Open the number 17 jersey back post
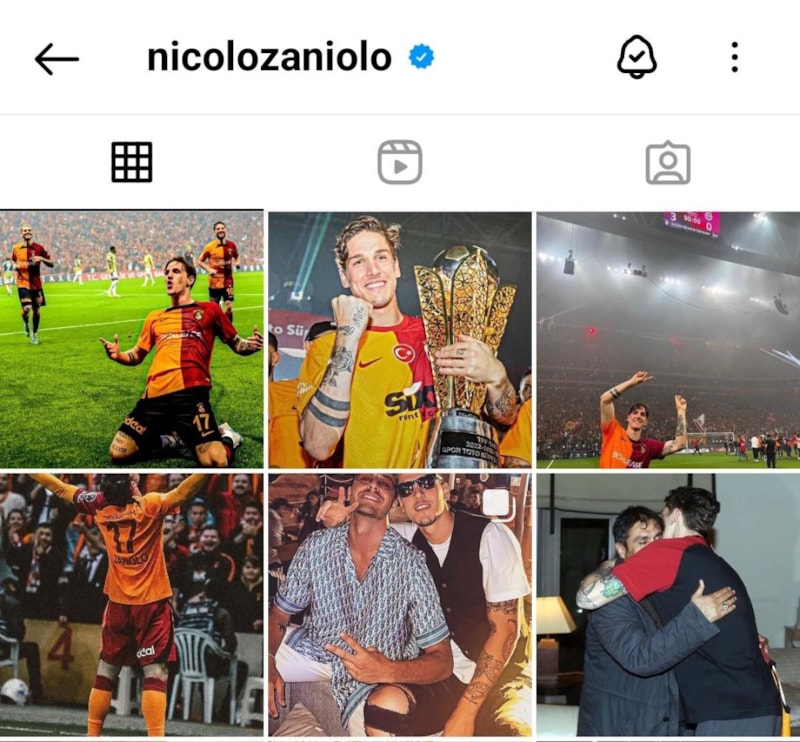 [x=132, y=605]
